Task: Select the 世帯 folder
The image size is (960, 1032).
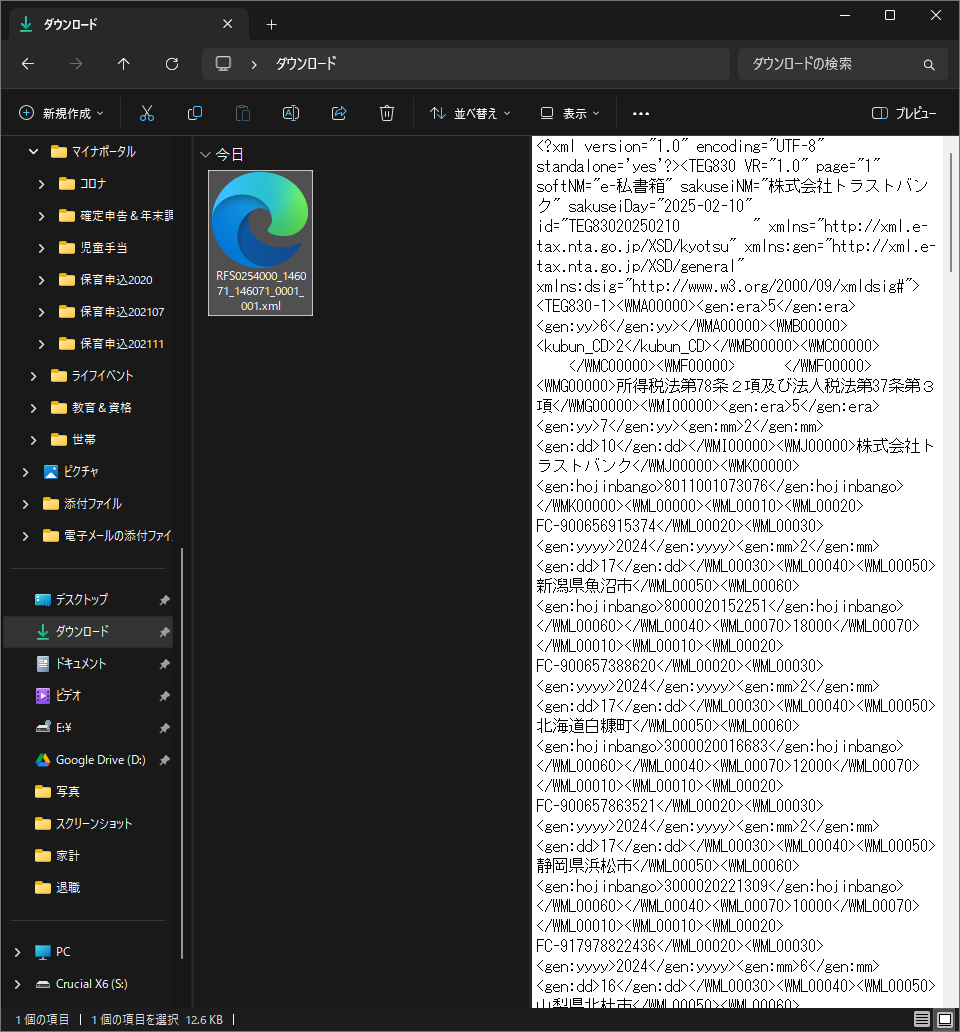Action: (x=84, y=440)
